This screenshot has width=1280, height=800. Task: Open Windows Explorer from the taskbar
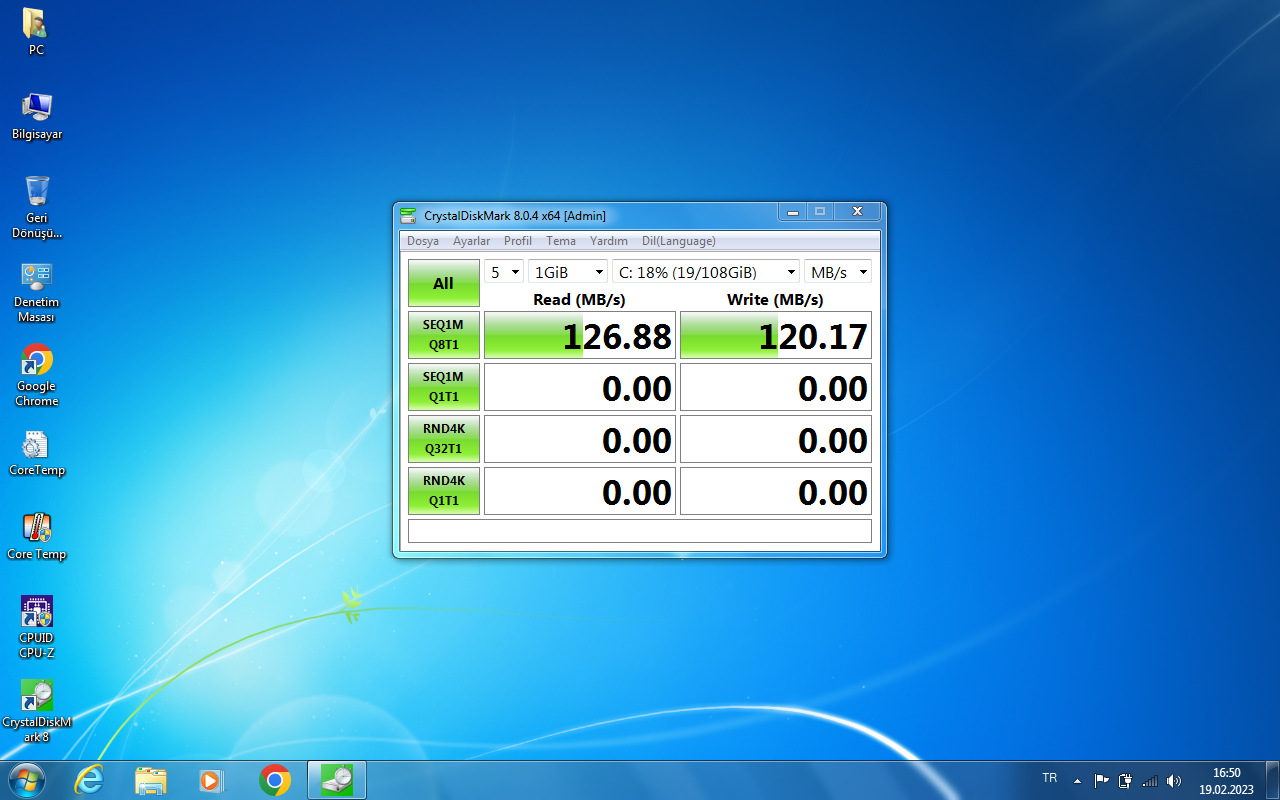pos(151,780)
